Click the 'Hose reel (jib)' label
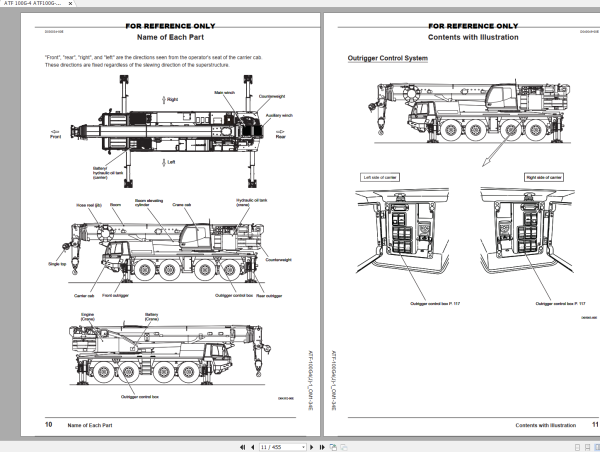This screenshot has height=452, width=600. tap(89, 205)
